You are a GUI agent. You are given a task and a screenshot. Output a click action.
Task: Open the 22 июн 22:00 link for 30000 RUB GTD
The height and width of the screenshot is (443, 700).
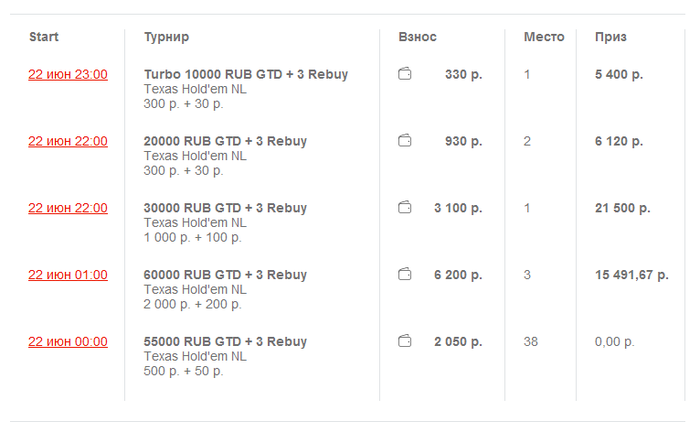[68, 208]
